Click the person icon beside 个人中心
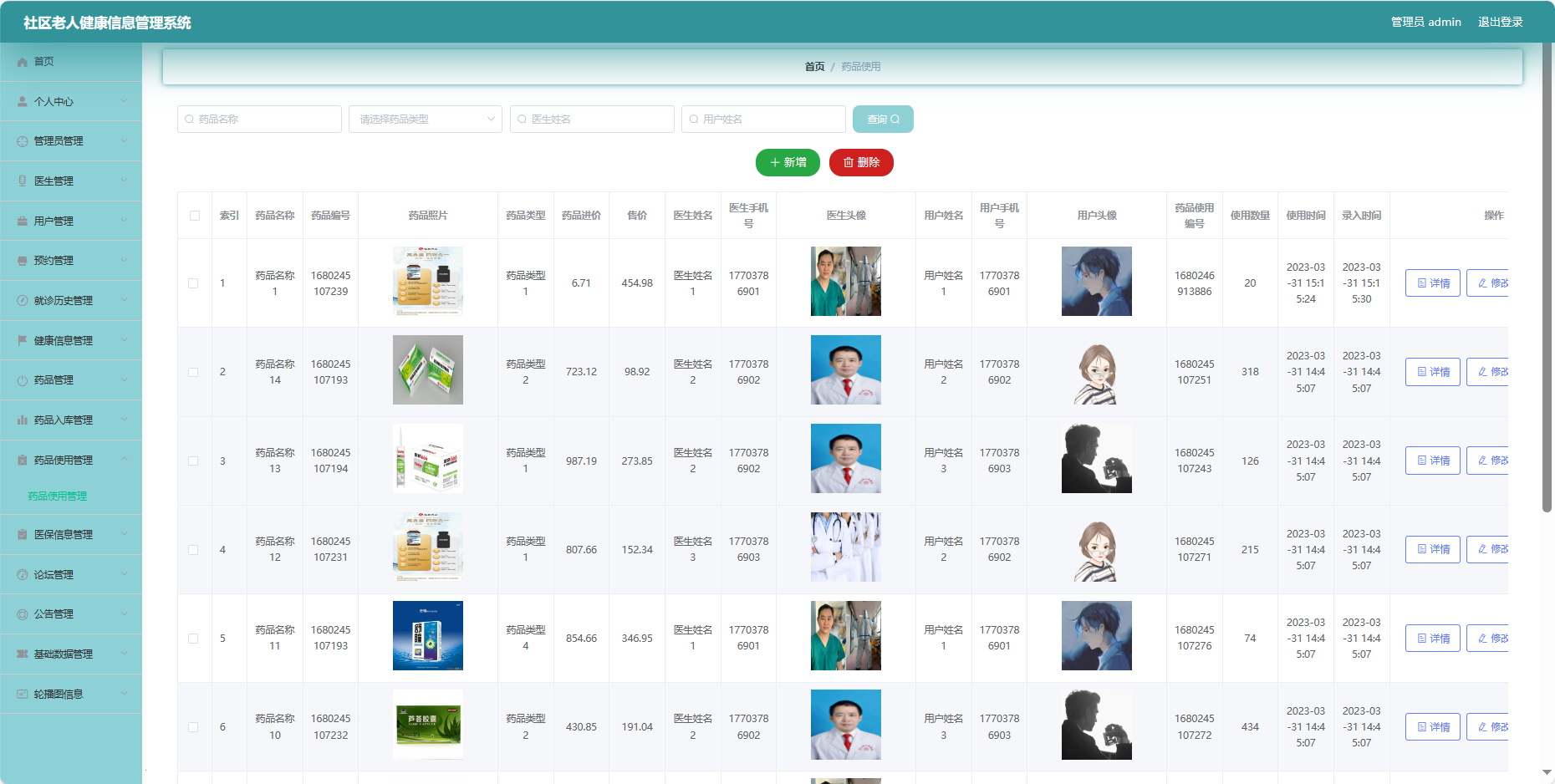1555x784 pixels. (x=23, y=102)
